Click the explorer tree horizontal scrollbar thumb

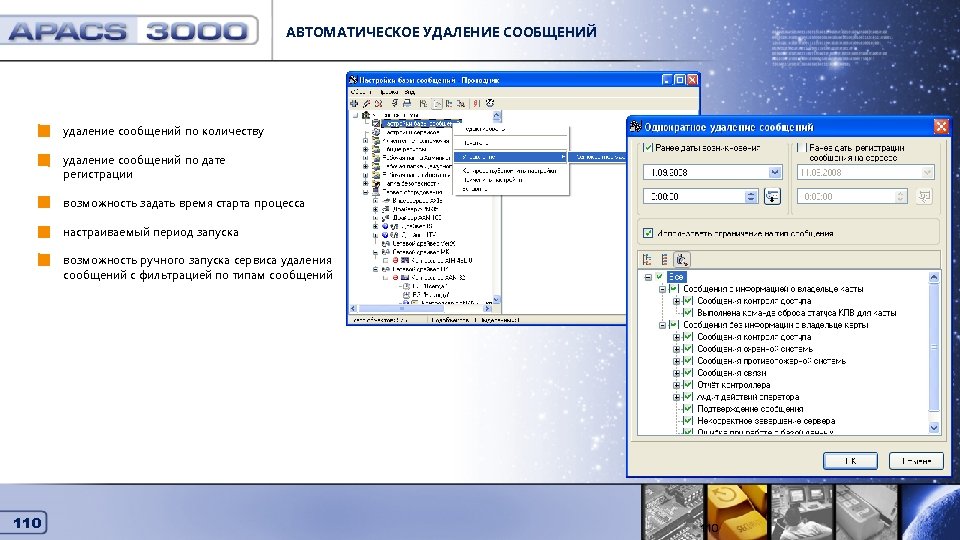pyautogui.click(x=402, y=309)
